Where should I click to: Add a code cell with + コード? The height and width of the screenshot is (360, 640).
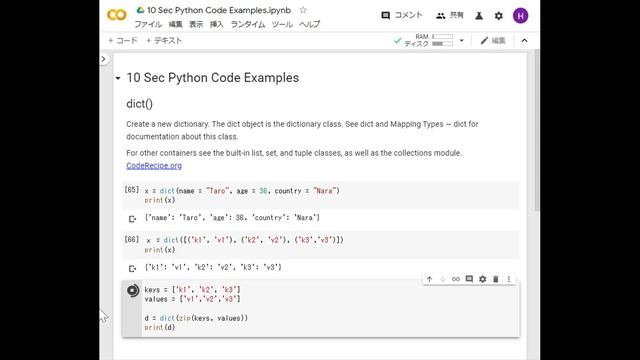(x=122, y=40)
